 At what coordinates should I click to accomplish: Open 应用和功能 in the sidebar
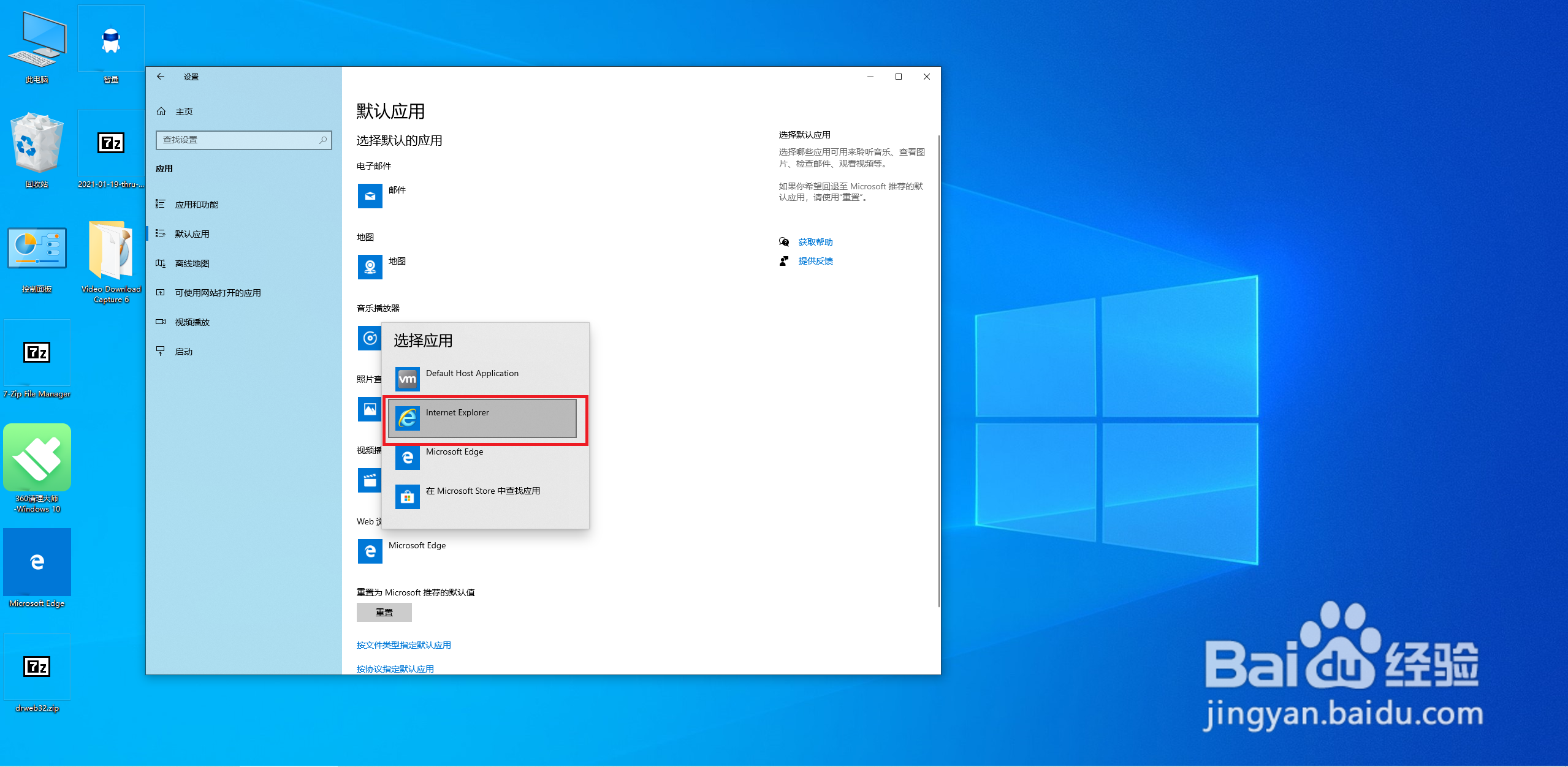click(196, 205)
